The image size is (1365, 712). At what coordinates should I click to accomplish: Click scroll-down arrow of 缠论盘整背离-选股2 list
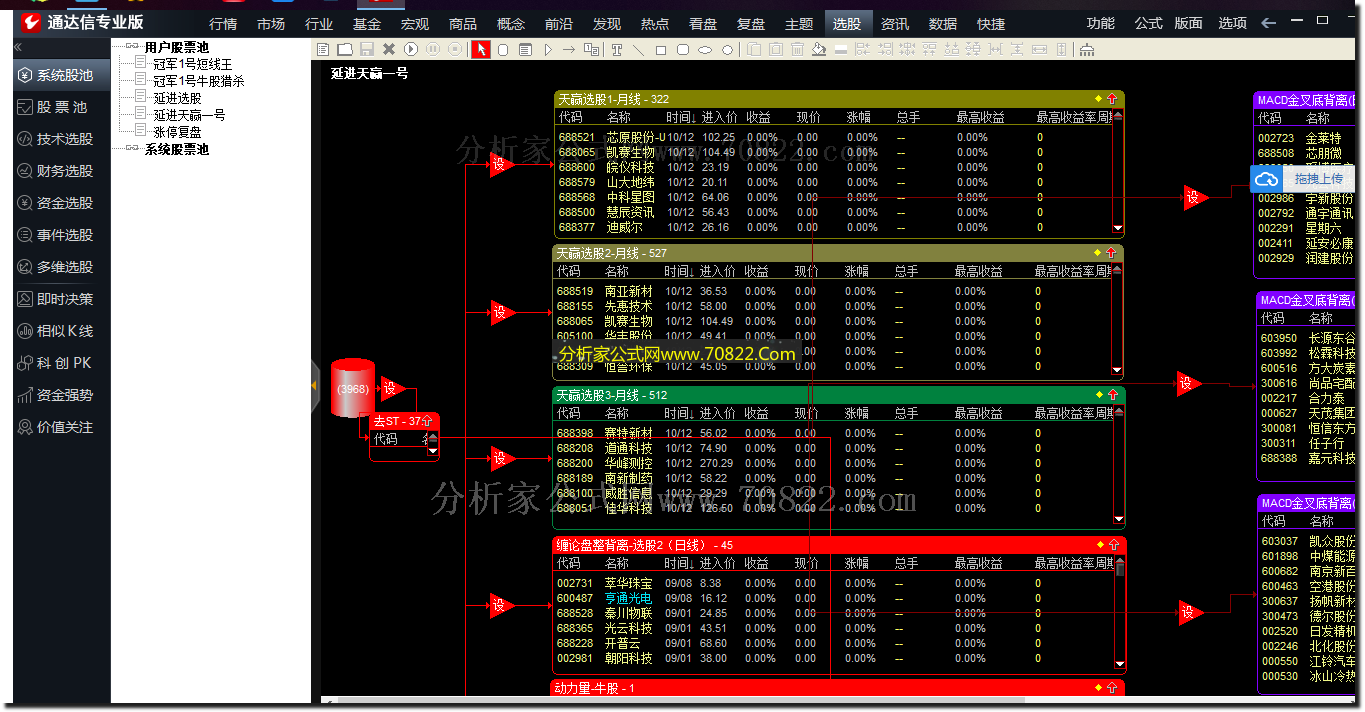[x=1120, y=664]
